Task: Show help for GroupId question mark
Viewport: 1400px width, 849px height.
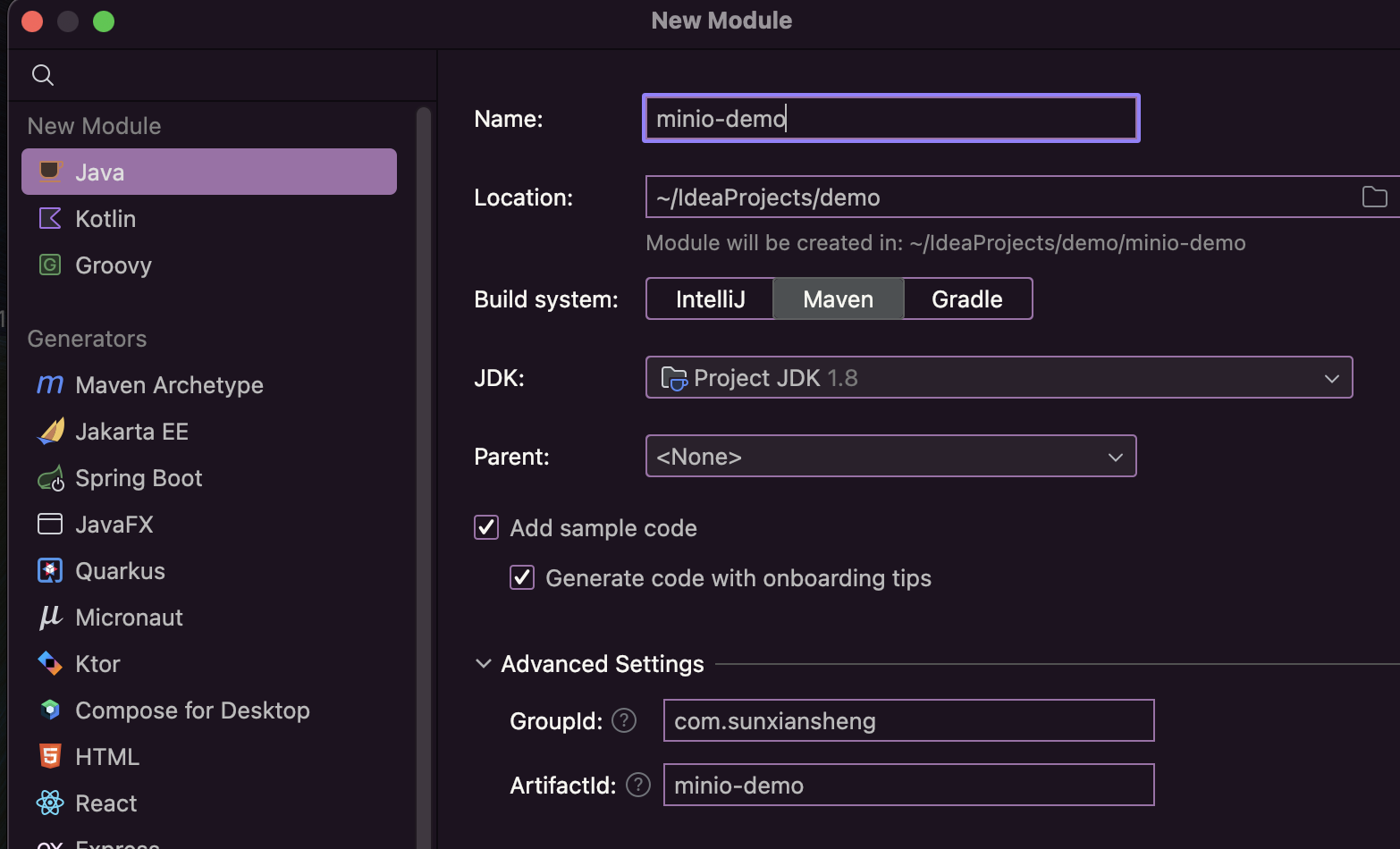Action: point(624,720)
